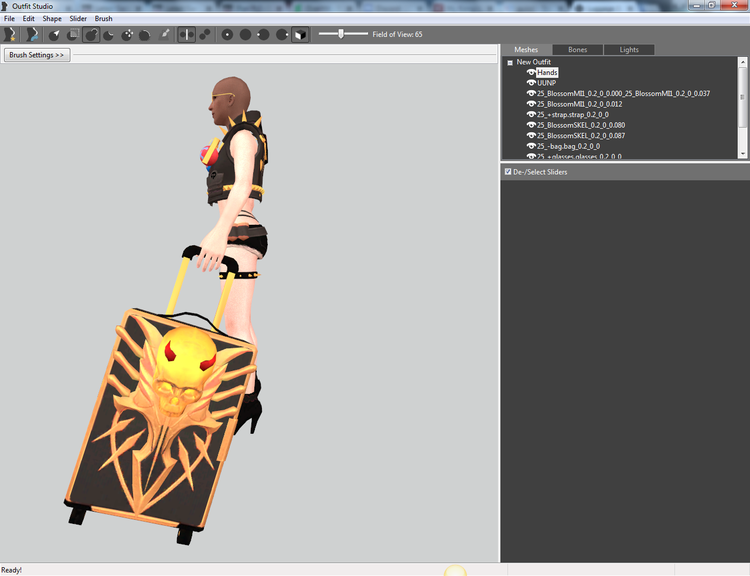The height and width of the screenshot is (576, 750).
Task: Adjust the Field of View slider
Action: click(x=341, y=33)
